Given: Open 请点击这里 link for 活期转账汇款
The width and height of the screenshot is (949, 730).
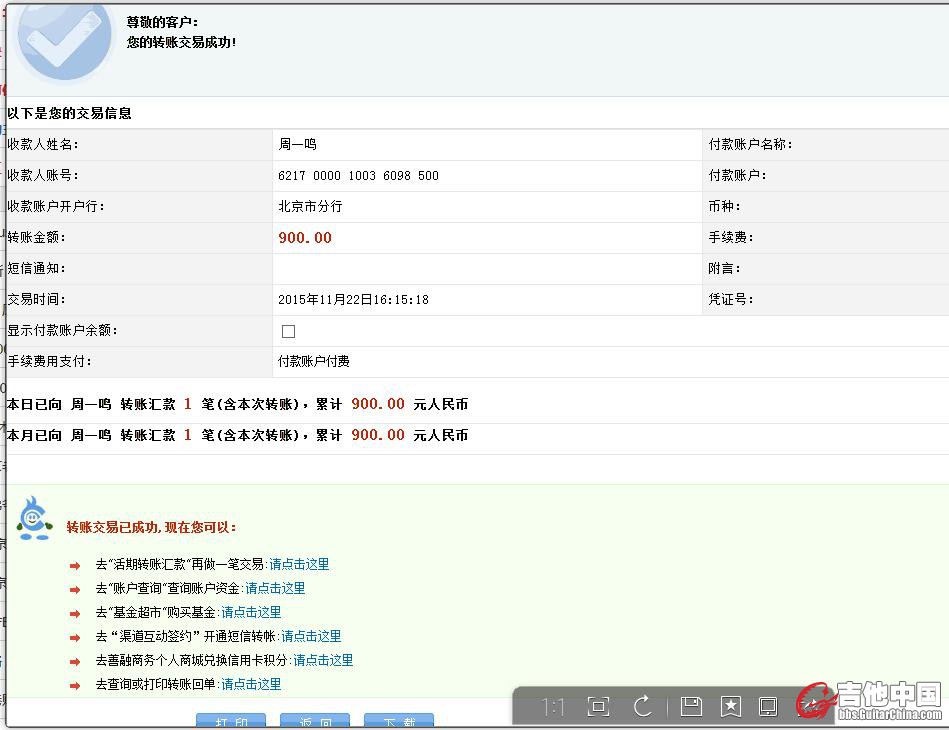Looking at the screenshot, I should (299, 564).
